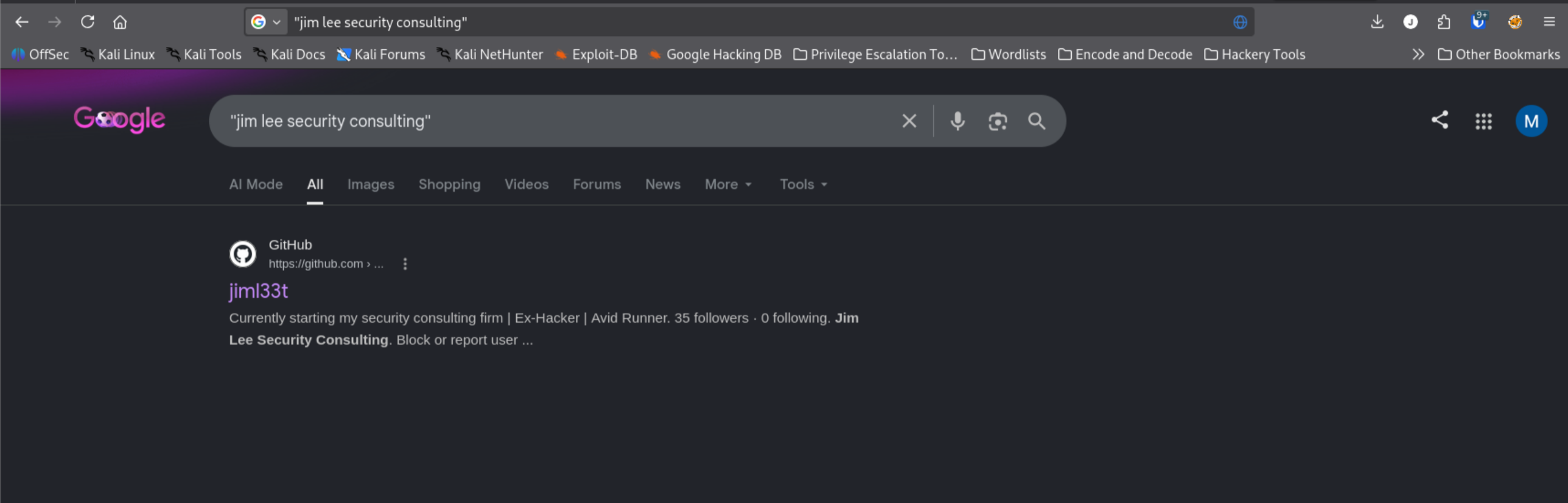The width and height of the screenshot is (1568, 503).
Task: Click the orange FoxyProxy extension icon
Action: click(x=1515, y=23)
